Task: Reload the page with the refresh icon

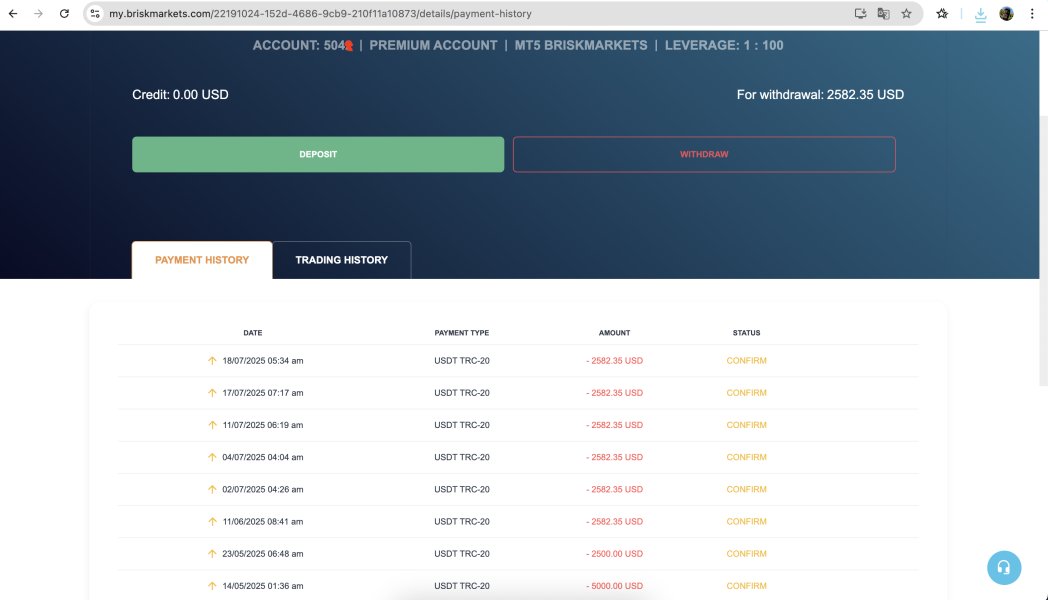Action: [64, 14]
